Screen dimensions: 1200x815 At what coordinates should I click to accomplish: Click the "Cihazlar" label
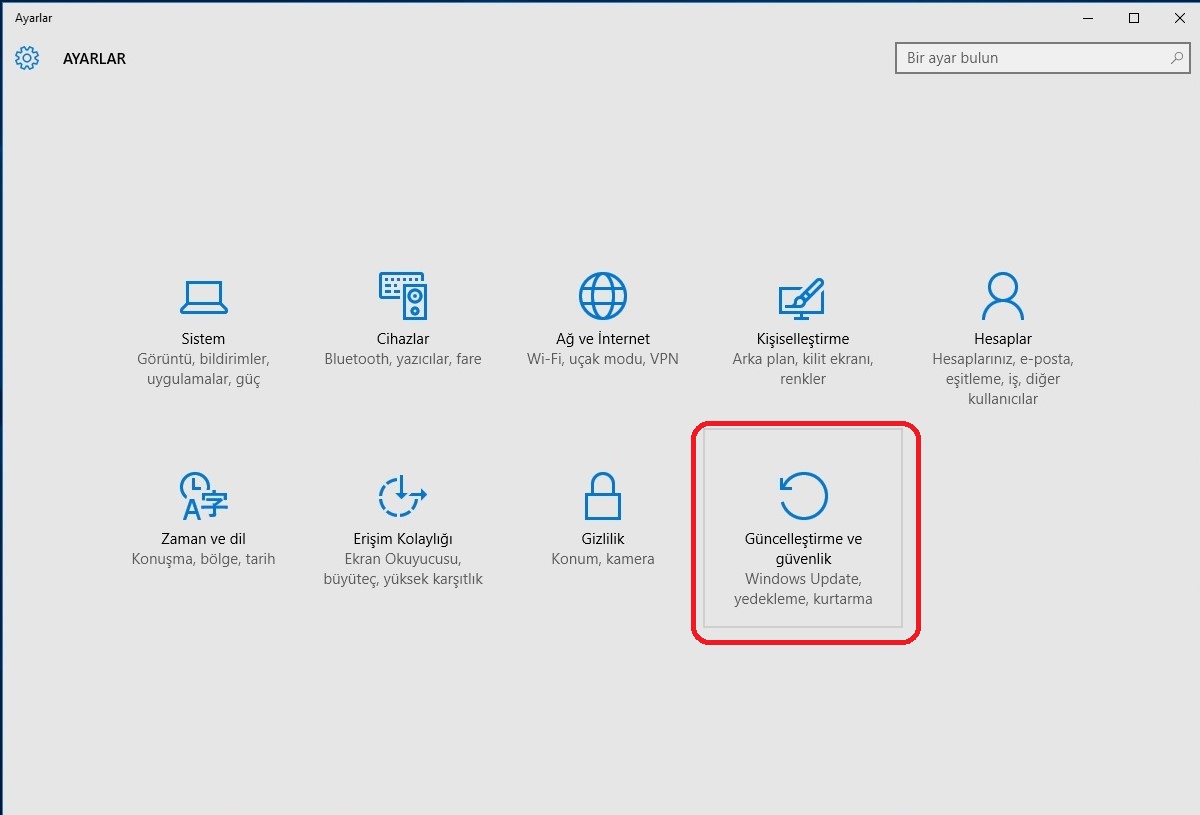(x=403, y=339)
